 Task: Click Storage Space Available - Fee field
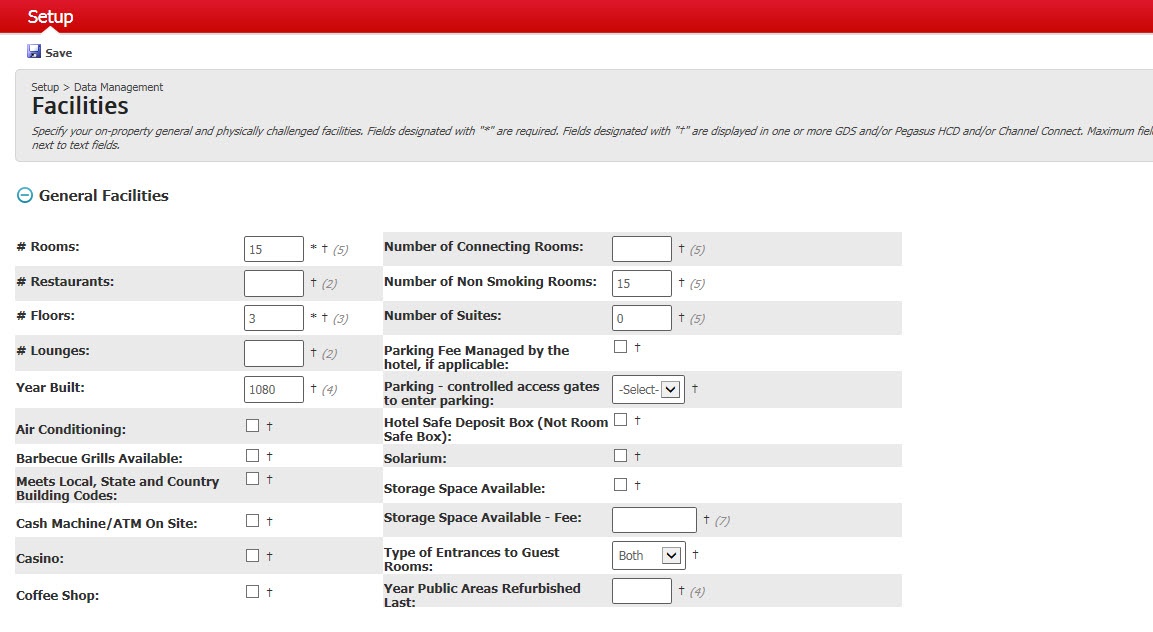pos(654,519)
